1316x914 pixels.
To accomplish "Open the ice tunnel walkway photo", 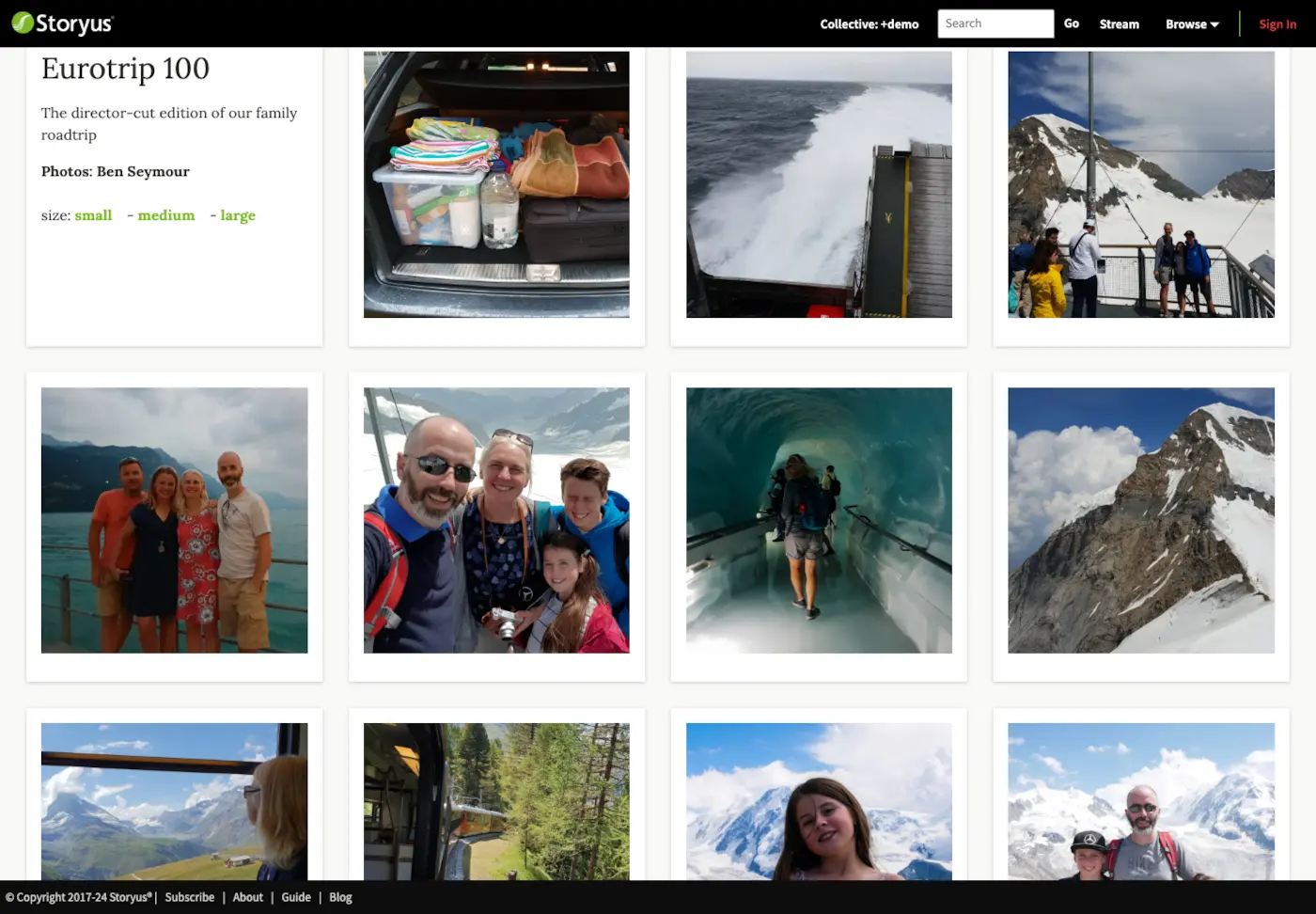I will tap(819, 520).
